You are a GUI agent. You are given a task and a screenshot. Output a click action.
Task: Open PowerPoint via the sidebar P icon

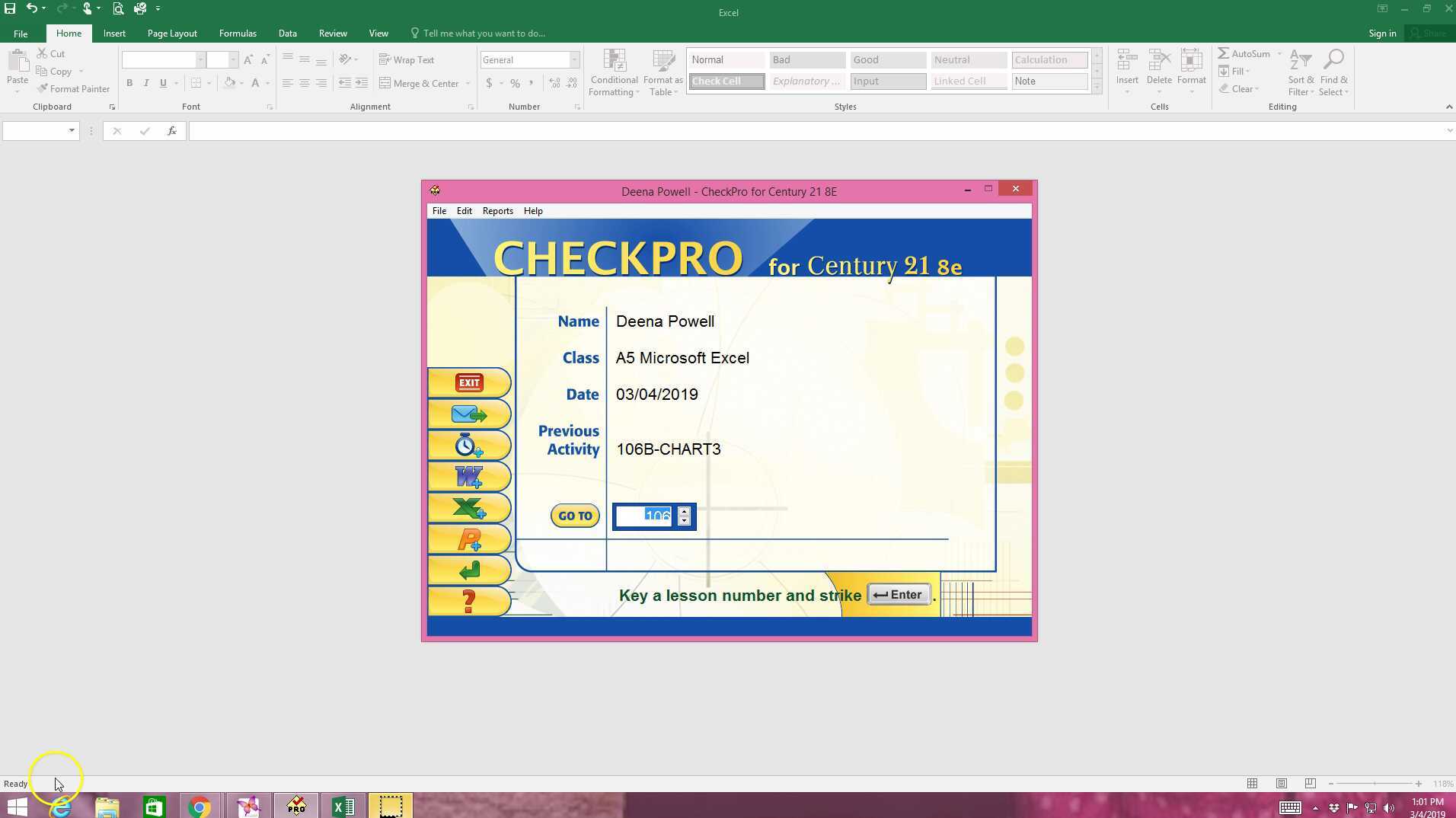tap(468, 538)
